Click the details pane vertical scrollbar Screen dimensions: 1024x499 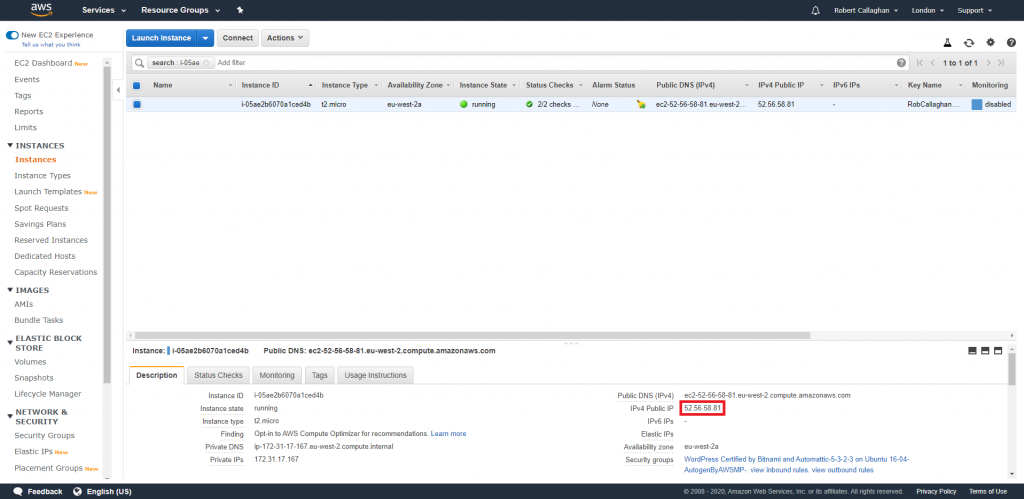pyautogui.click(x=1012, y=371)
